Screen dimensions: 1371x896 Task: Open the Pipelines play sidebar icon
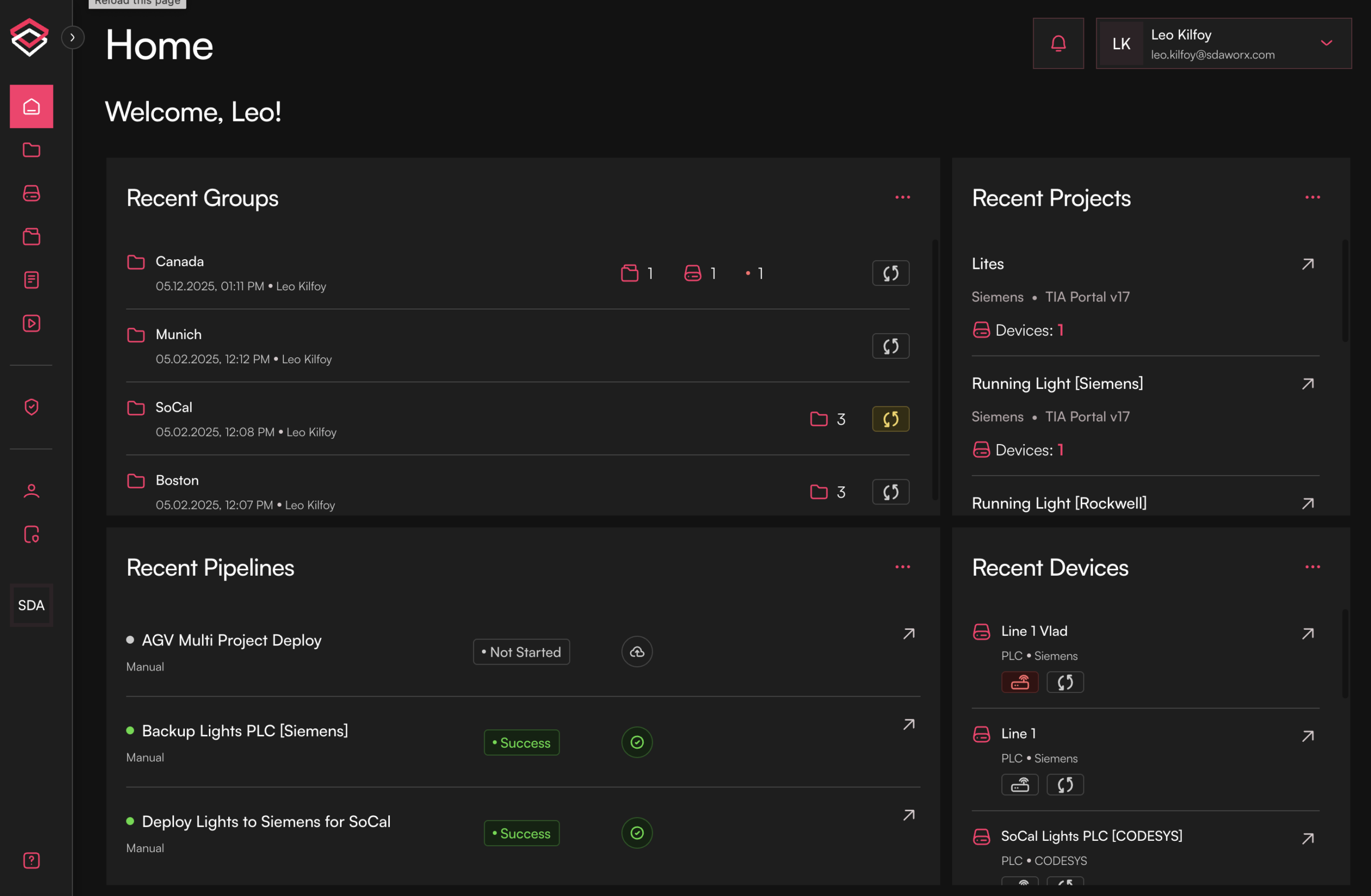(31, 323)
